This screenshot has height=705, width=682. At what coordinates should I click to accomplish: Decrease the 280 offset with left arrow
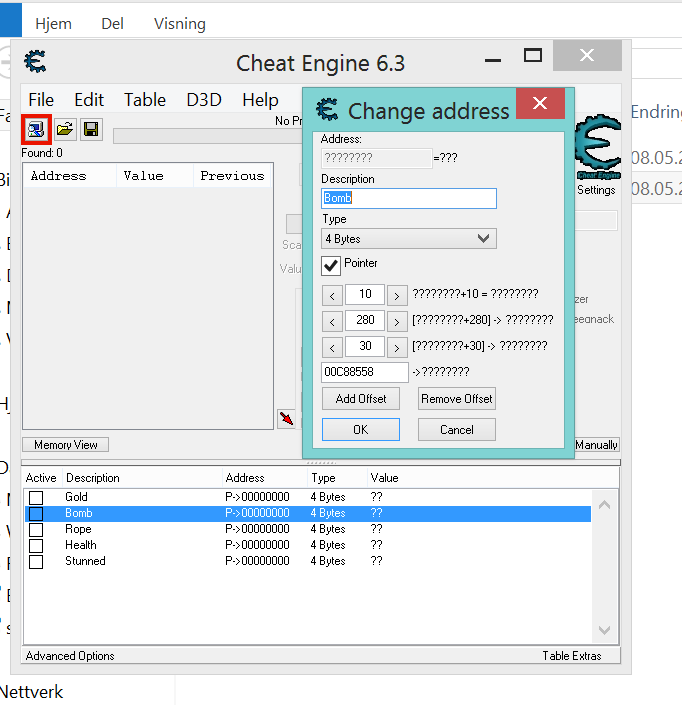click(x=332, y=321)
